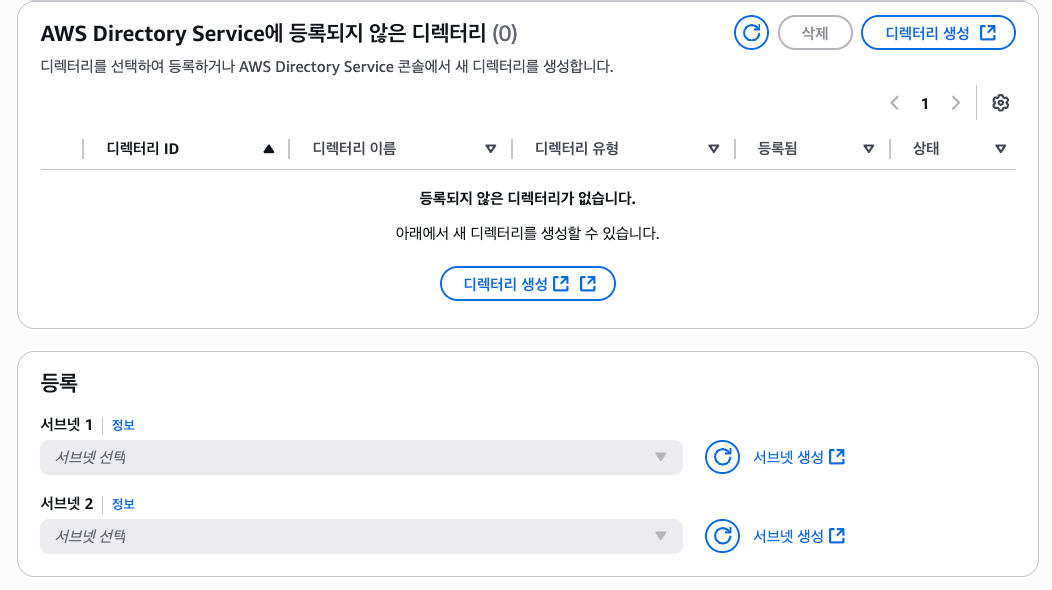Viewport: 1052px width, 590px height.
Task: Click 디렉터리 생성 button in empty table
Action: [527, 284]
